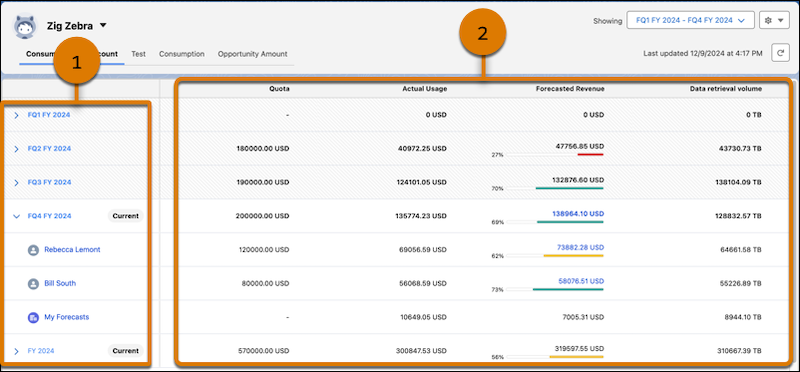Click the 58076.51 USD forecasted revenue link
Image resolution: width=800 pixels, height=372 pixels.
coord(581,281)
